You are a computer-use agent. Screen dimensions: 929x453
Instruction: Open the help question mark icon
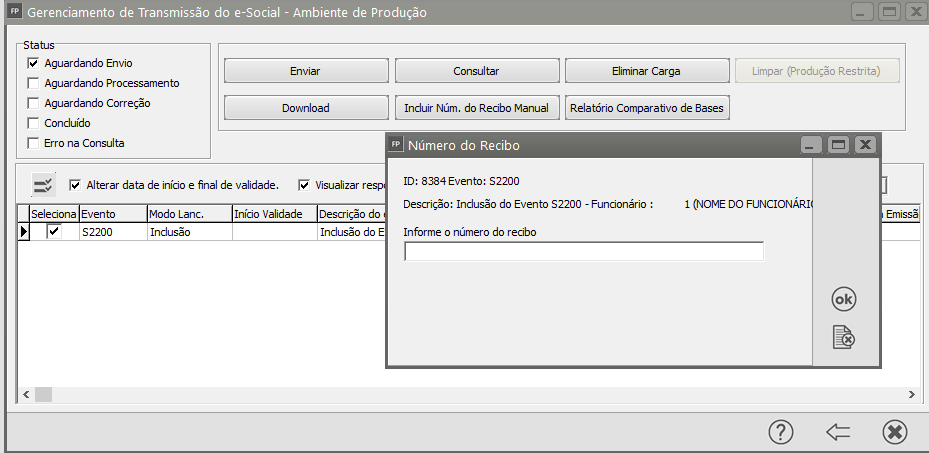781,432
